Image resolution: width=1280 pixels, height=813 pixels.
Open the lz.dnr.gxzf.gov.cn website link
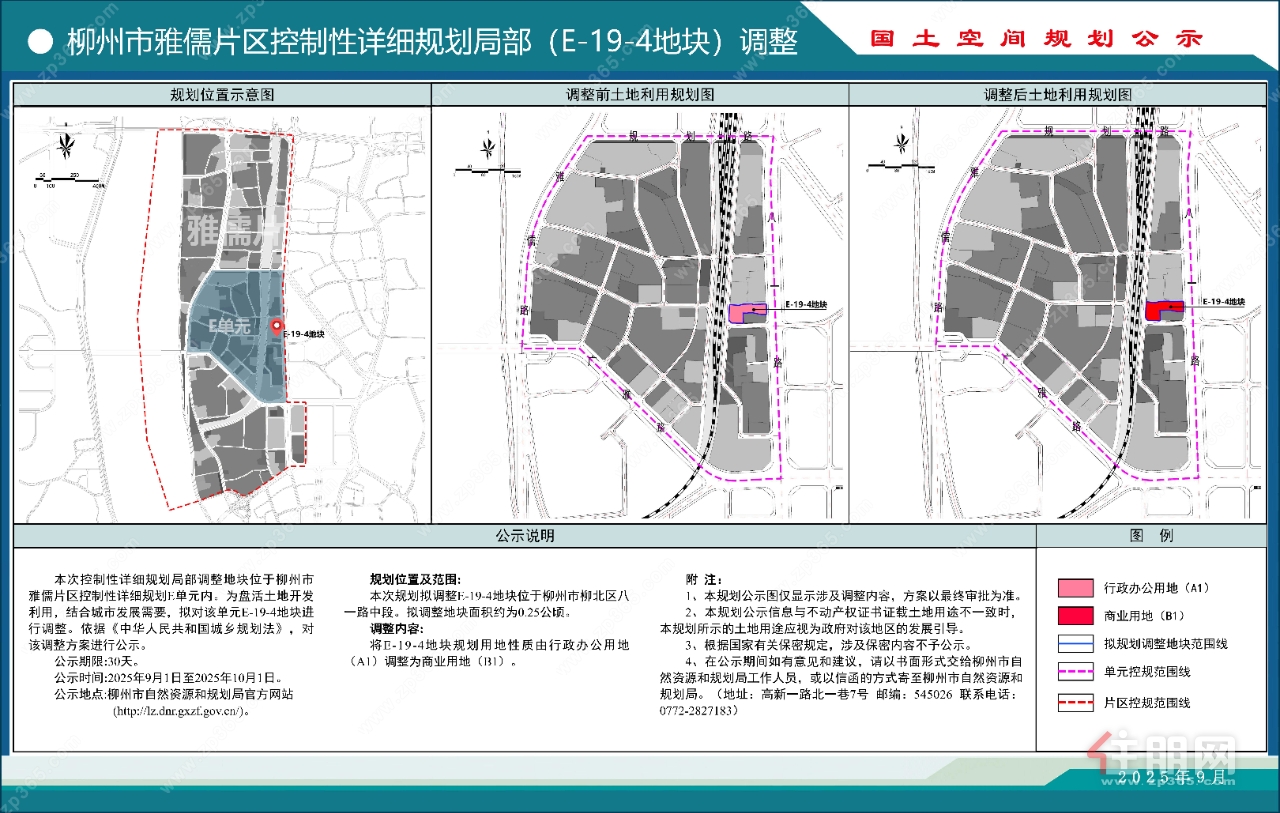[180, 711]
